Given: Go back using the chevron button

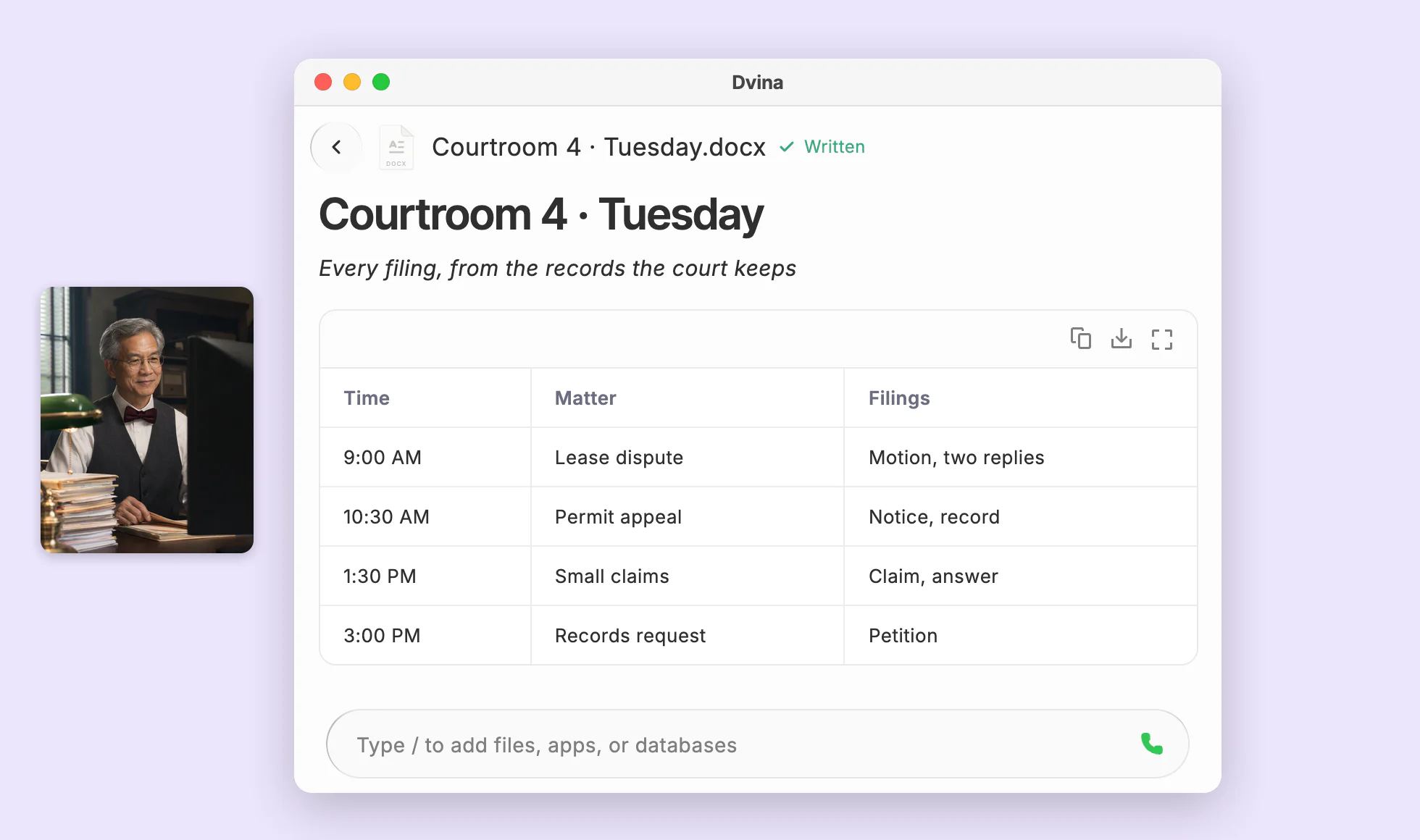Looking at the screenshot, I should pyautogui.click(x=336, y=147).
